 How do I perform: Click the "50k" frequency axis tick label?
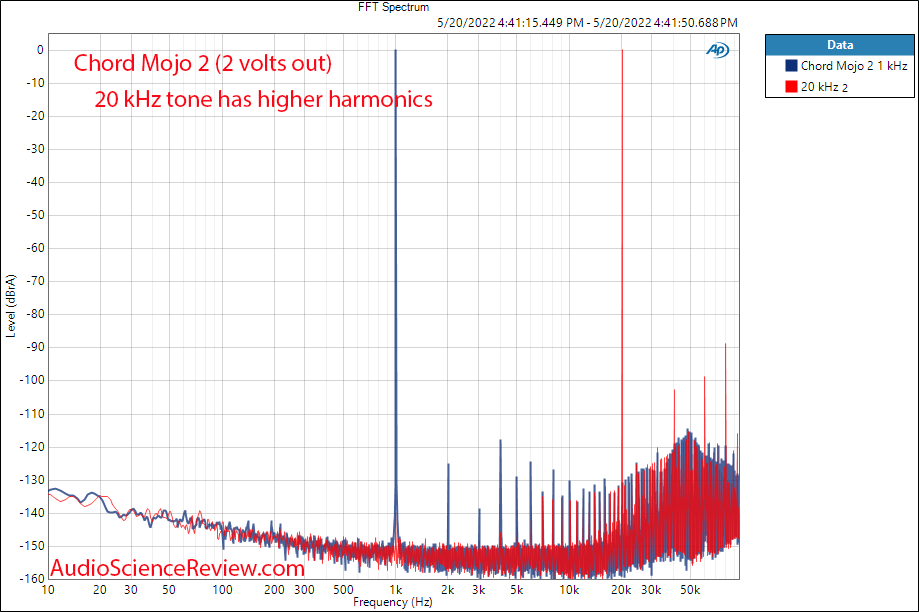coord(690,590)
